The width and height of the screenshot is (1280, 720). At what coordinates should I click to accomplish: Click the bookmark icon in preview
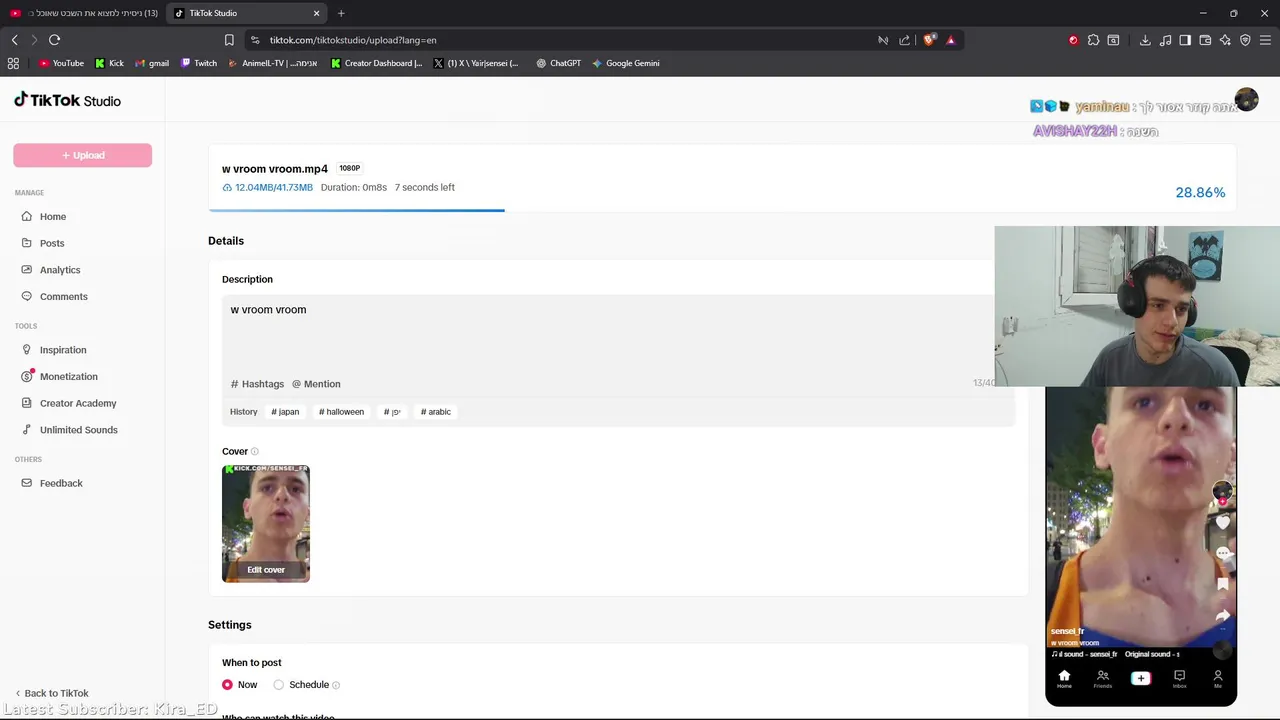click(x=1222, y=584)
